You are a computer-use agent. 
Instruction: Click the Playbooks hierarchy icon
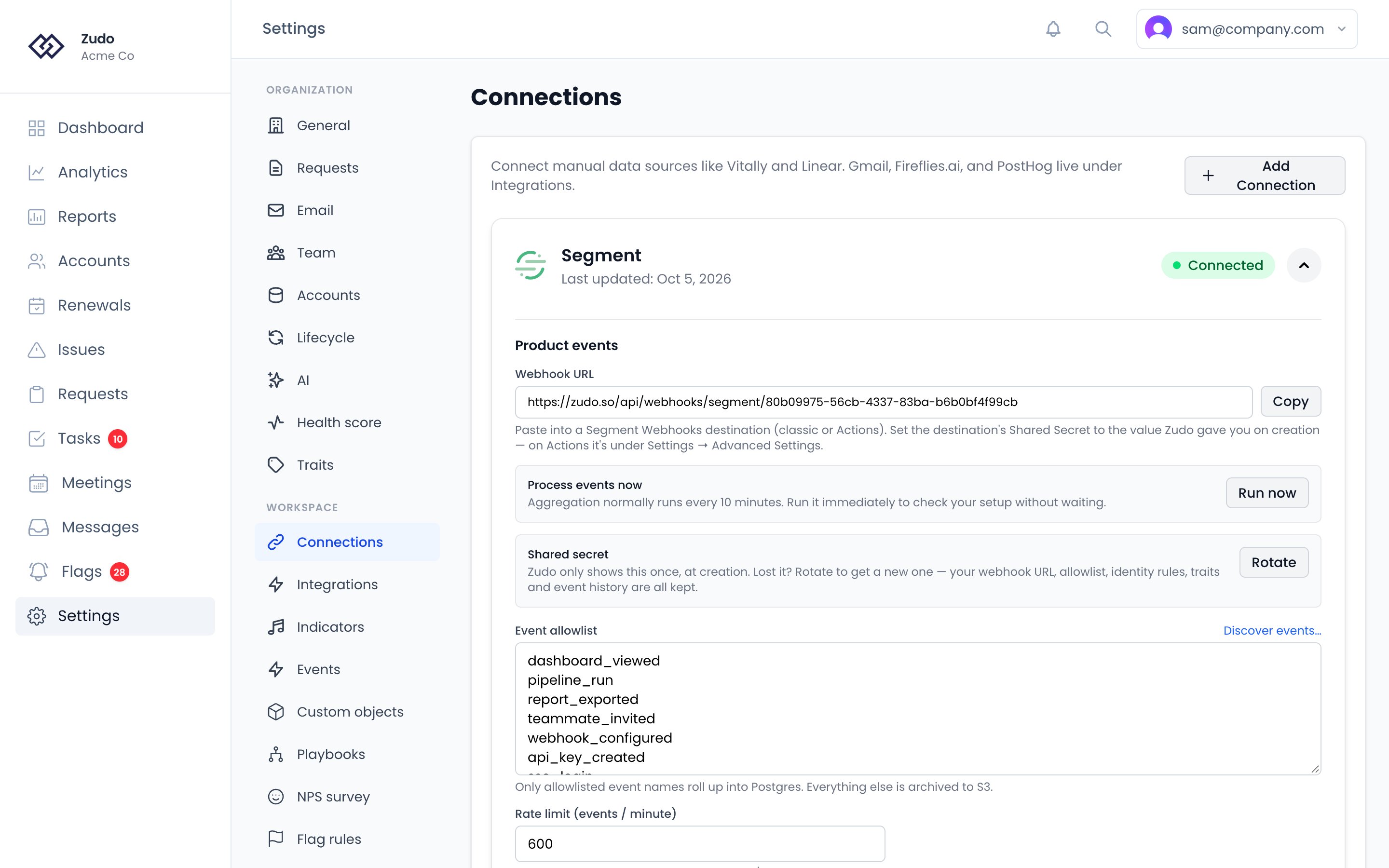click(x=276, y=754)
